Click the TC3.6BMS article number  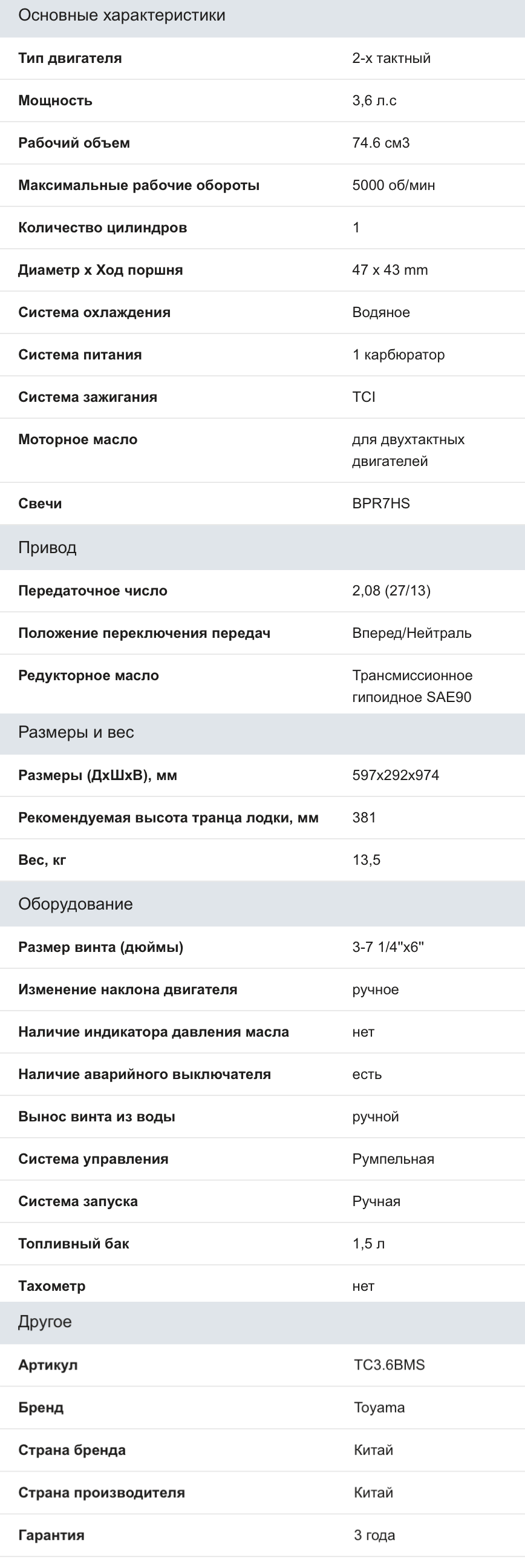(389, 1365)
